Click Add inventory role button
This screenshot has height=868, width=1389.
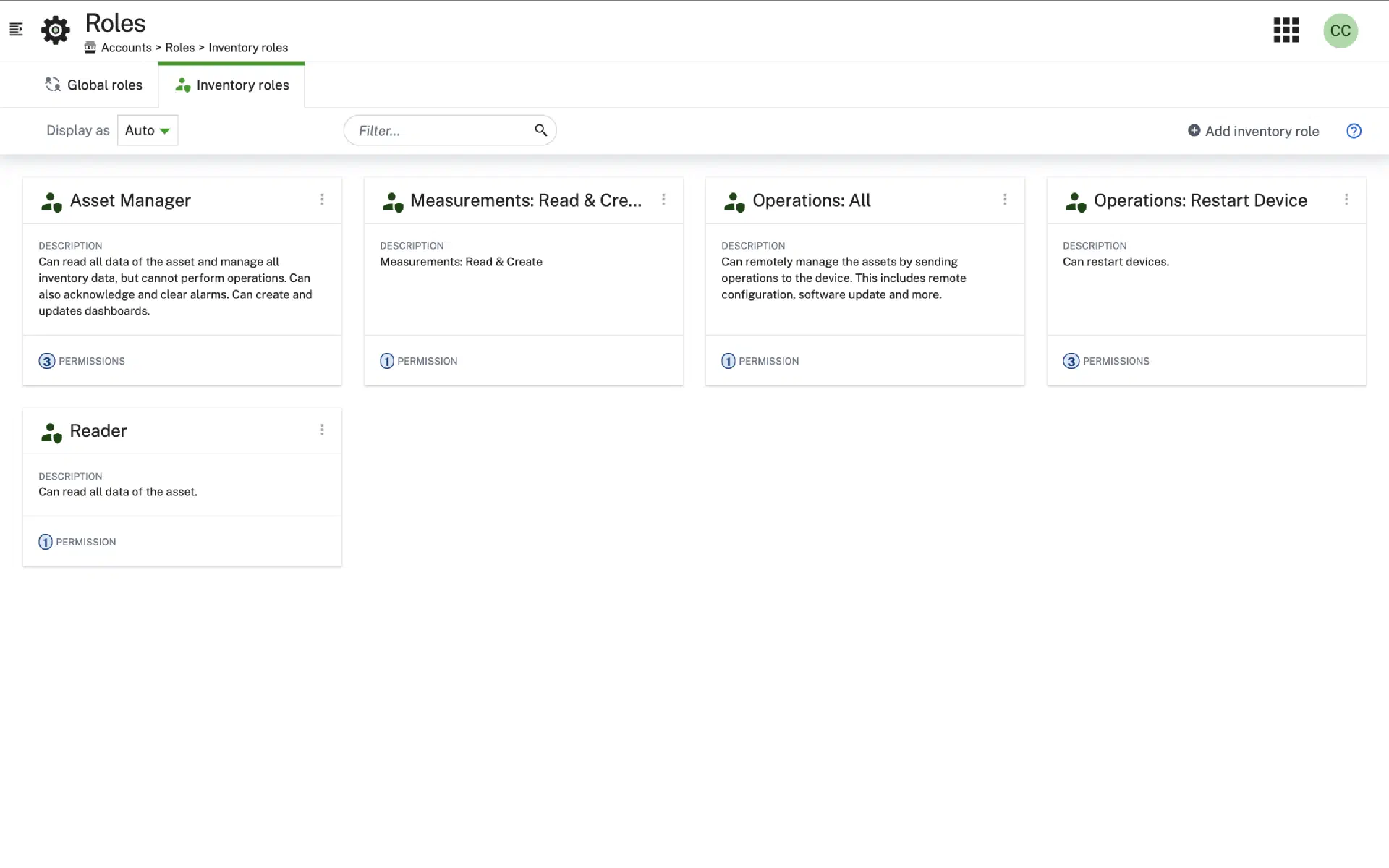point(1253,131)
